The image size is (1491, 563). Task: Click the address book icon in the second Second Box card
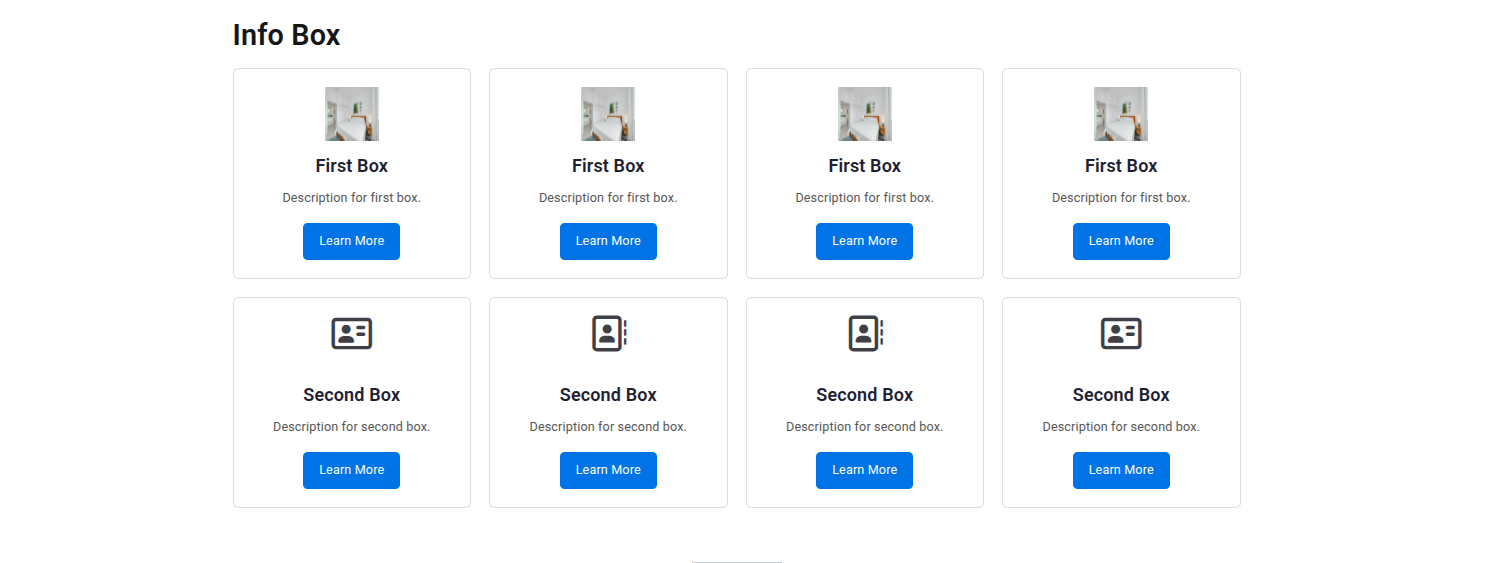coord(608,334)
